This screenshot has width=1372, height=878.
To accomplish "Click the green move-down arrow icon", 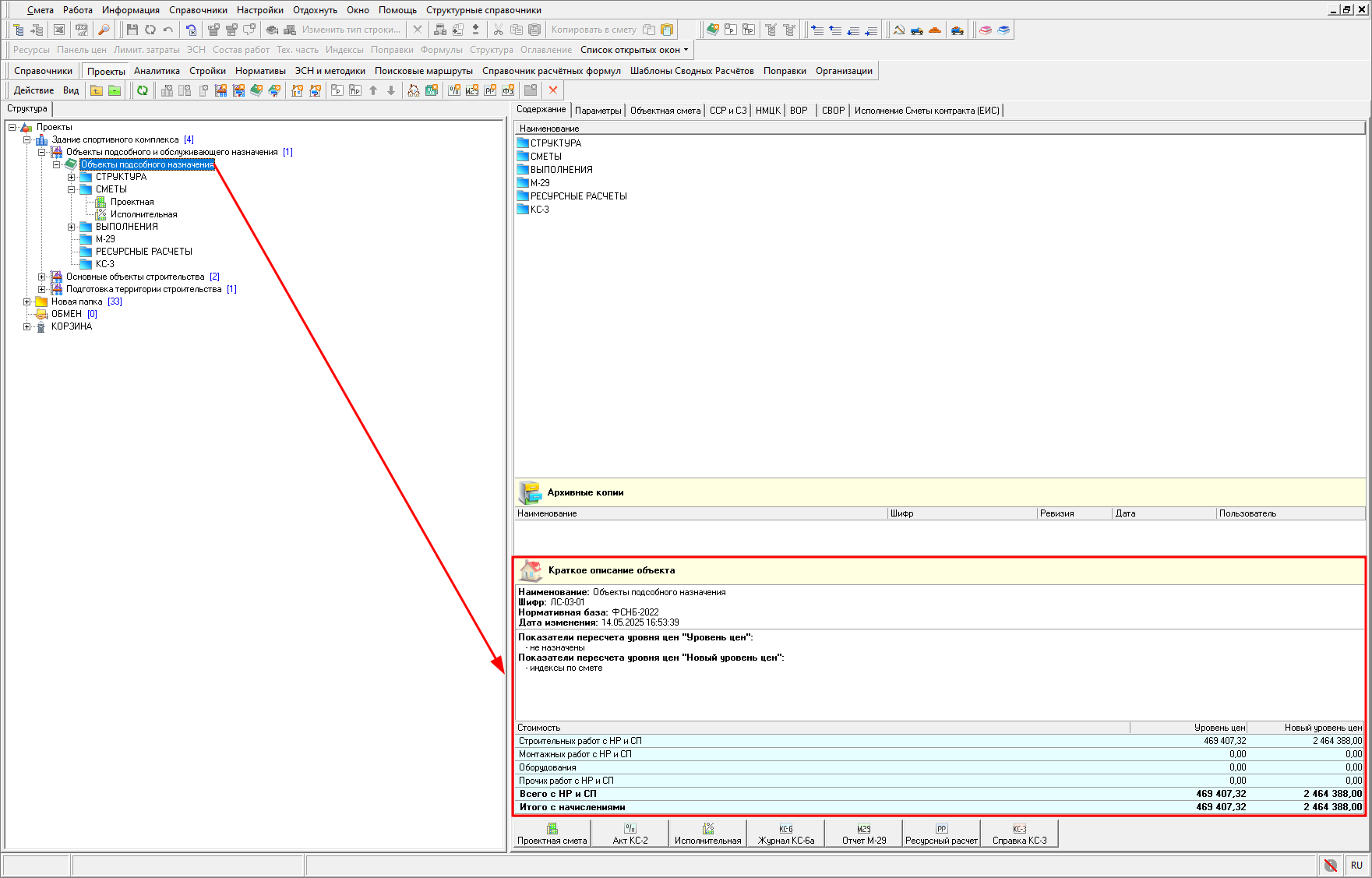I will pos(391,90).
